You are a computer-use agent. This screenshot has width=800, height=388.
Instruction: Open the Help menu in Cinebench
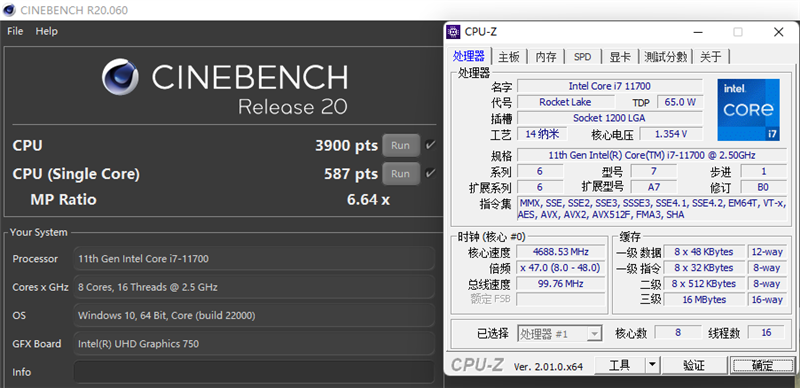[46, 31]
